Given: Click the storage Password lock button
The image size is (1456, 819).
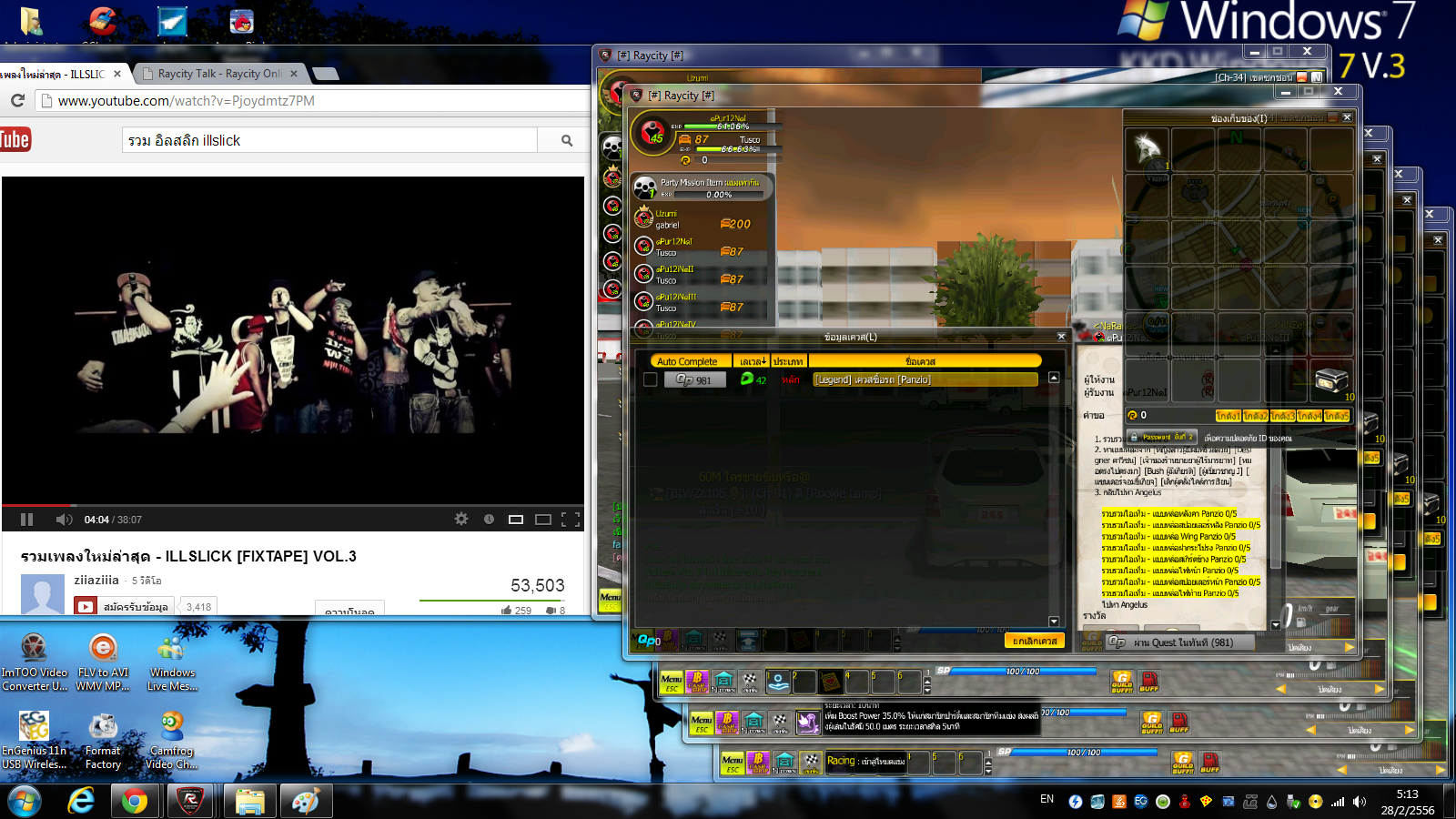Looking at the screenshot, I should coord(1162,437).
